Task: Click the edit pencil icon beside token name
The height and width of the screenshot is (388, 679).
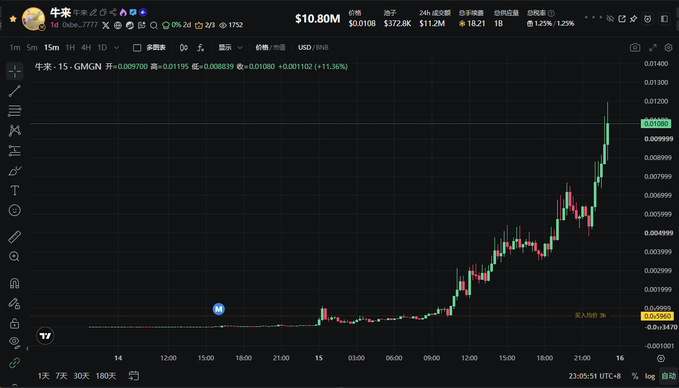Action: tap(93, 13)
